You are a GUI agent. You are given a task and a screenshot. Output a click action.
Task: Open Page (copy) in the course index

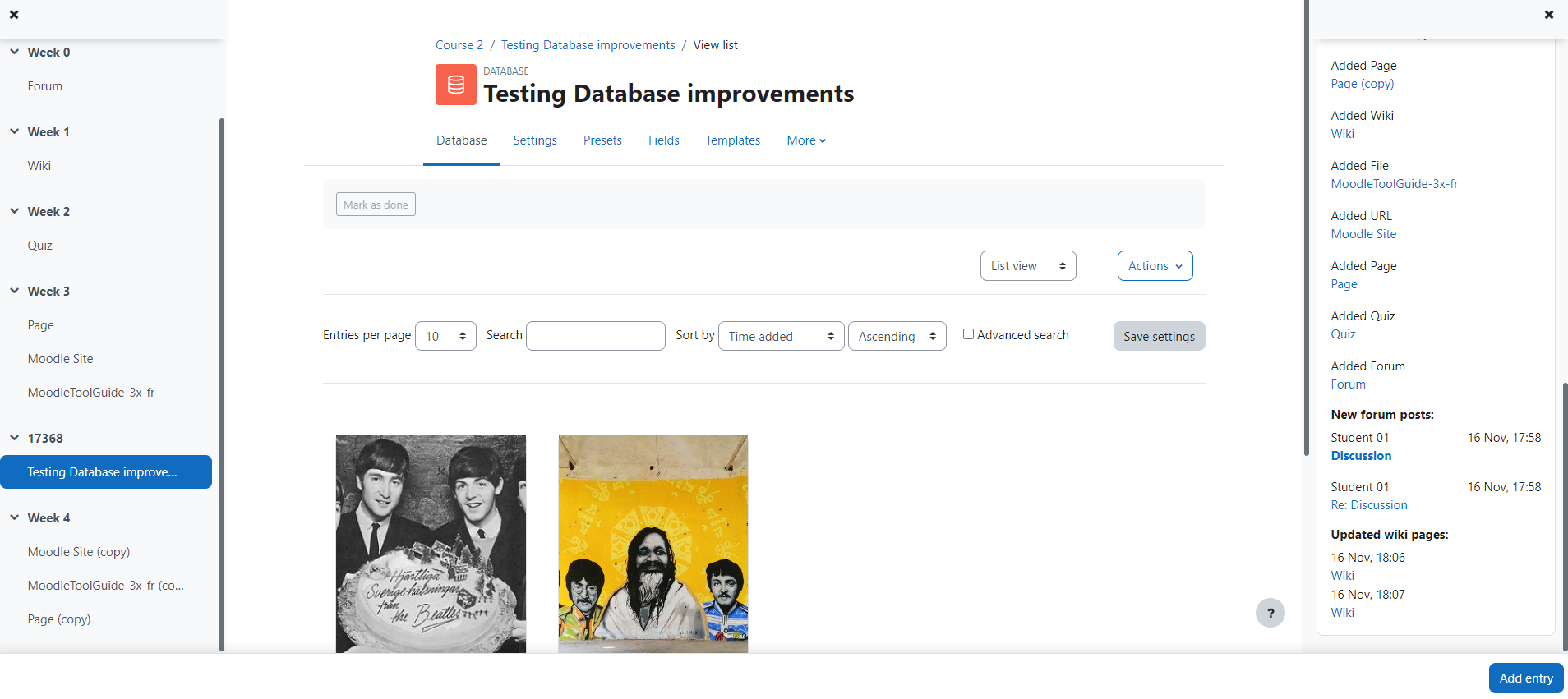pyautogui.click(x=59, y=619)
